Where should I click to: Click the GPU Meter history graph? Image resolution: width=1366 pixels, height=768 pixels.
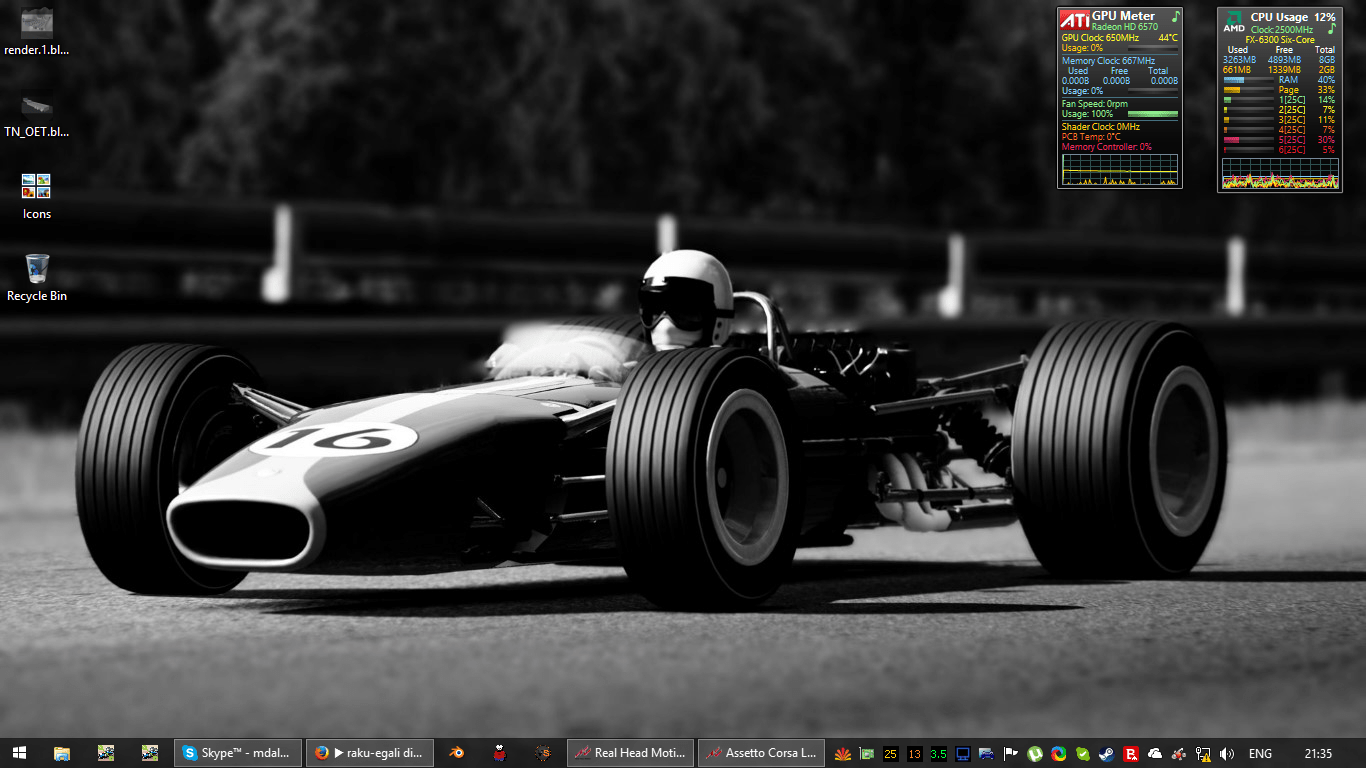[1120, 170]
